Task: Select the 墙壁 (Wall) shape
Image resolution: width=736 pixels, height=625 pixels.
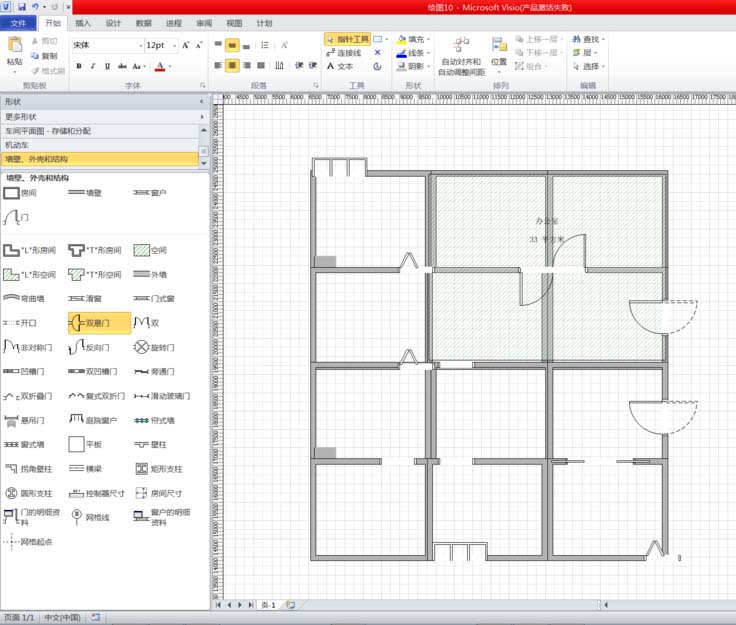Action: point(85,193)
